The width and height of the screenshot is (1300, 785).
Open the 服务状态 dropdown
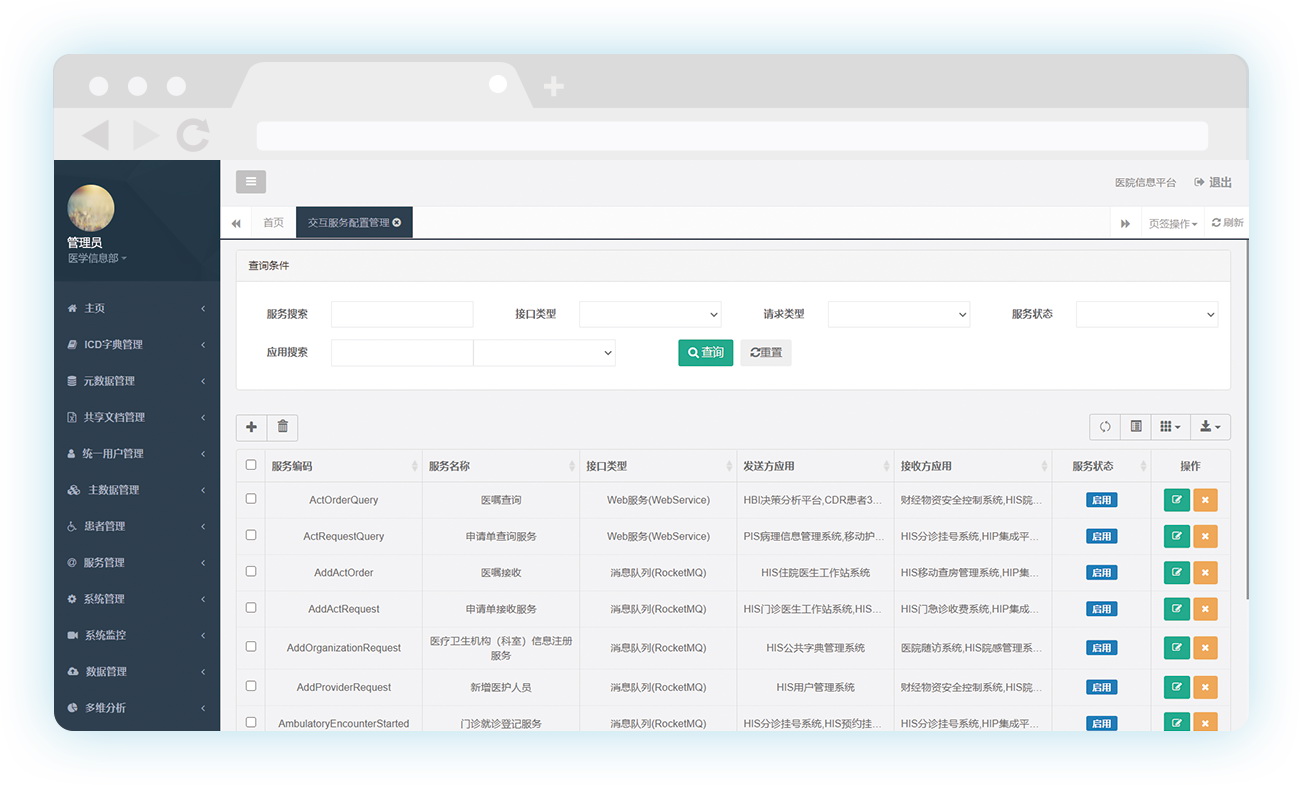coord(1146,314)
